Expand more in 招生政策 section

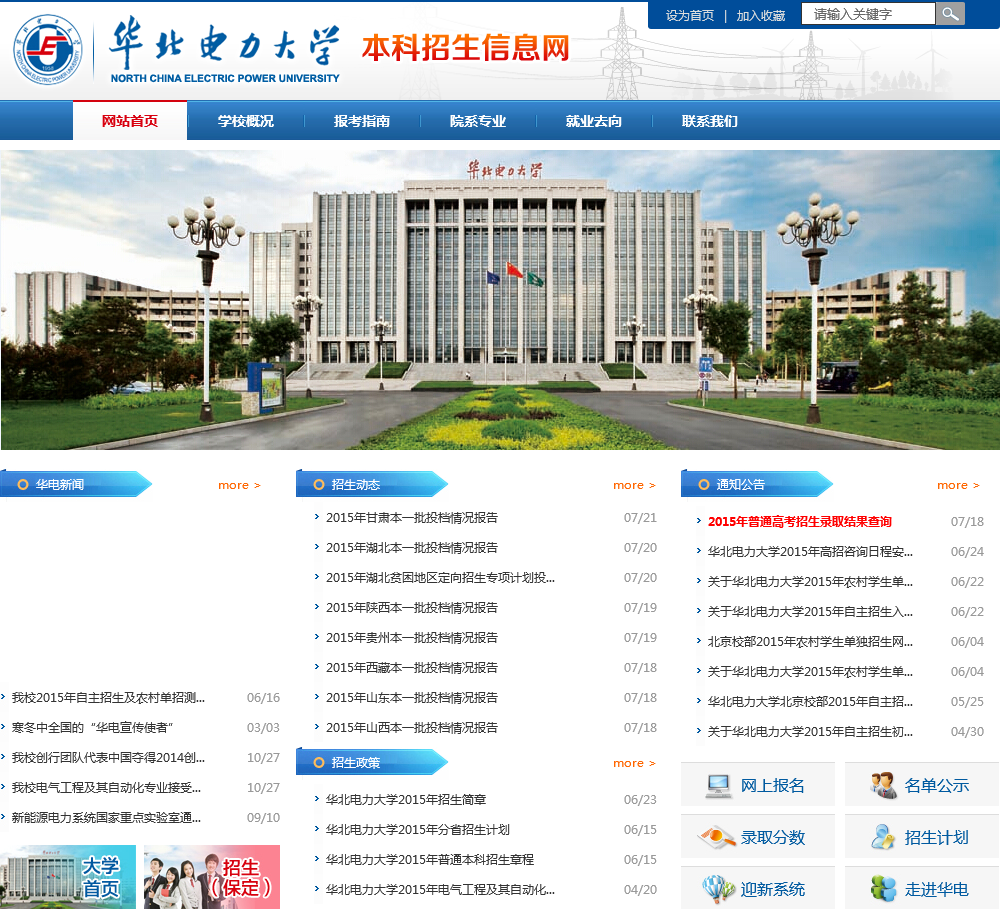634,763
